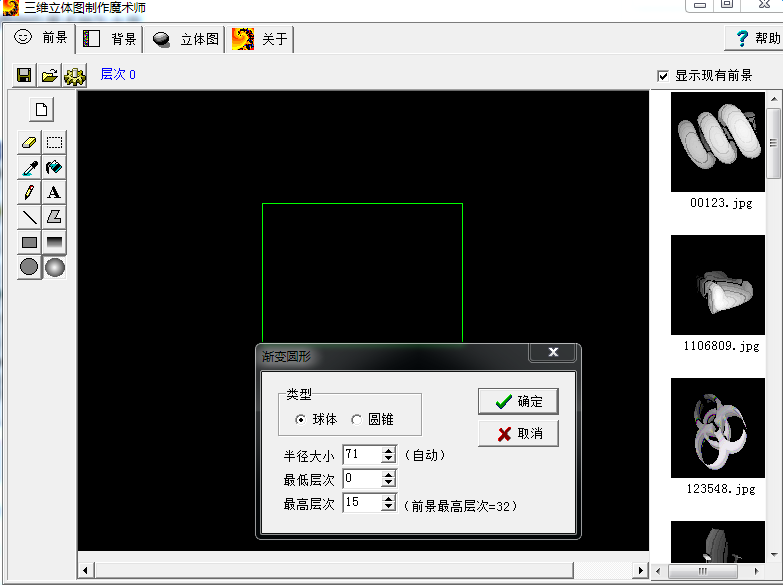Click the 层次 0 label
The image size is (783, 585).
(x=118, y=74)
